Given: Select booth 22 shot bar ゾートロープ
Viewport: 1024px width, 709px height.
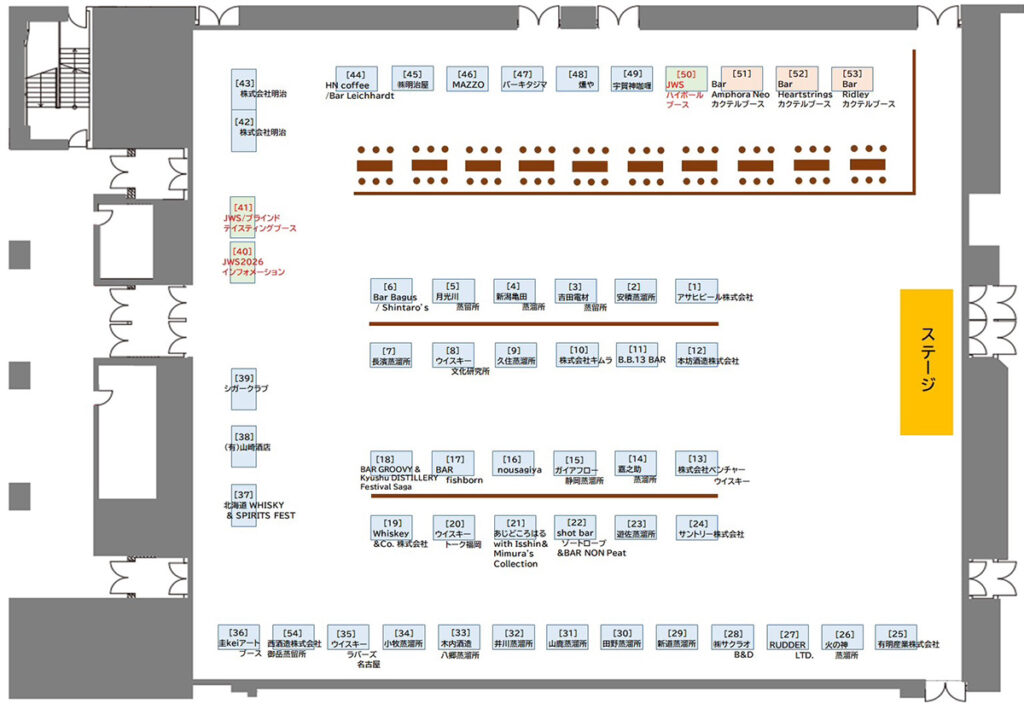Looking at the screenshot, I should point(576,528).
